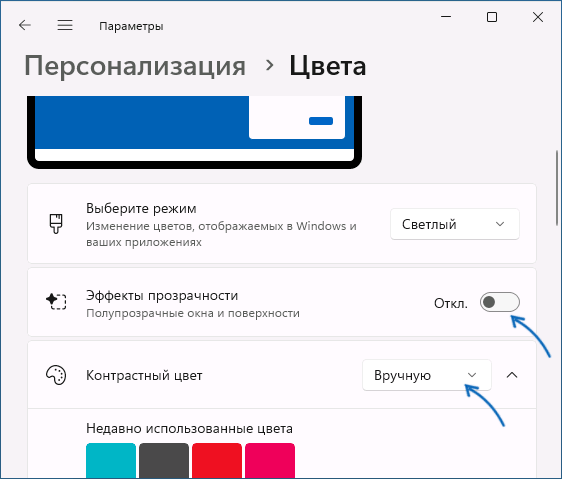Open the Персонализация breadcrumb link
This screenshot has width=562, height=479.
(x=135, y=66)
